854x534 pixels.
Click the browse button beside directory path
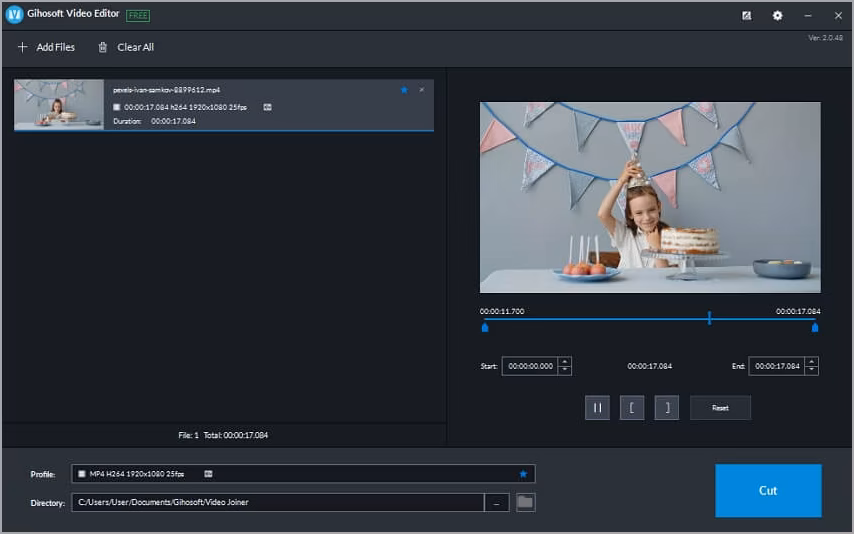tap(496, 502)
